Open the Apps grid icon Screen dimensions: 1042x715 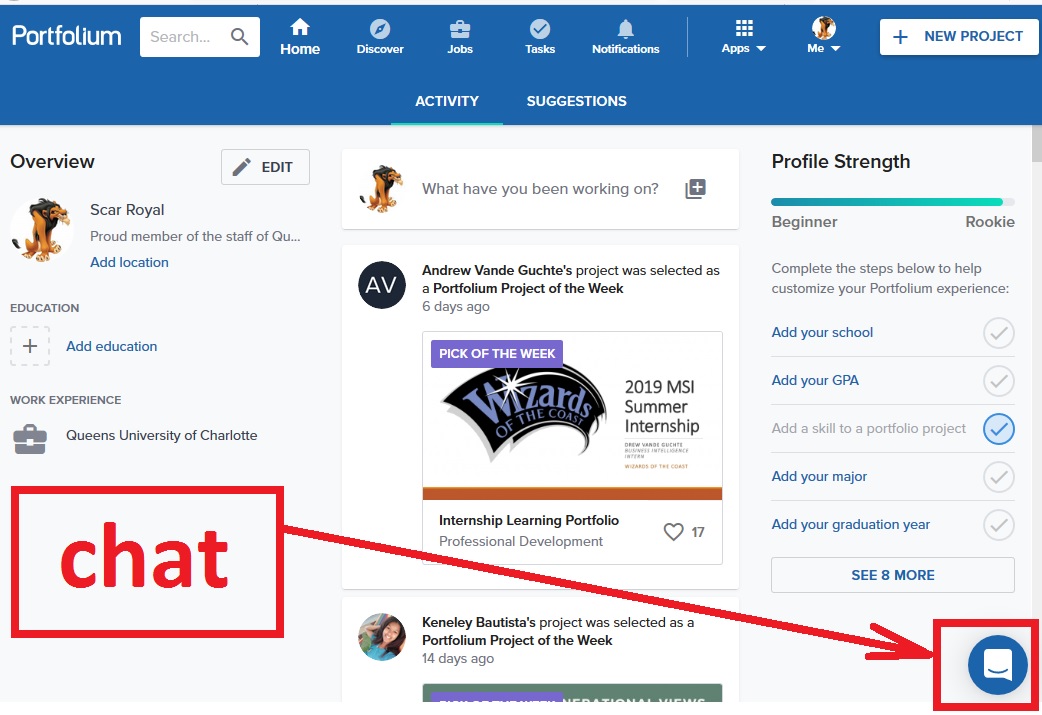click(744, 27)
